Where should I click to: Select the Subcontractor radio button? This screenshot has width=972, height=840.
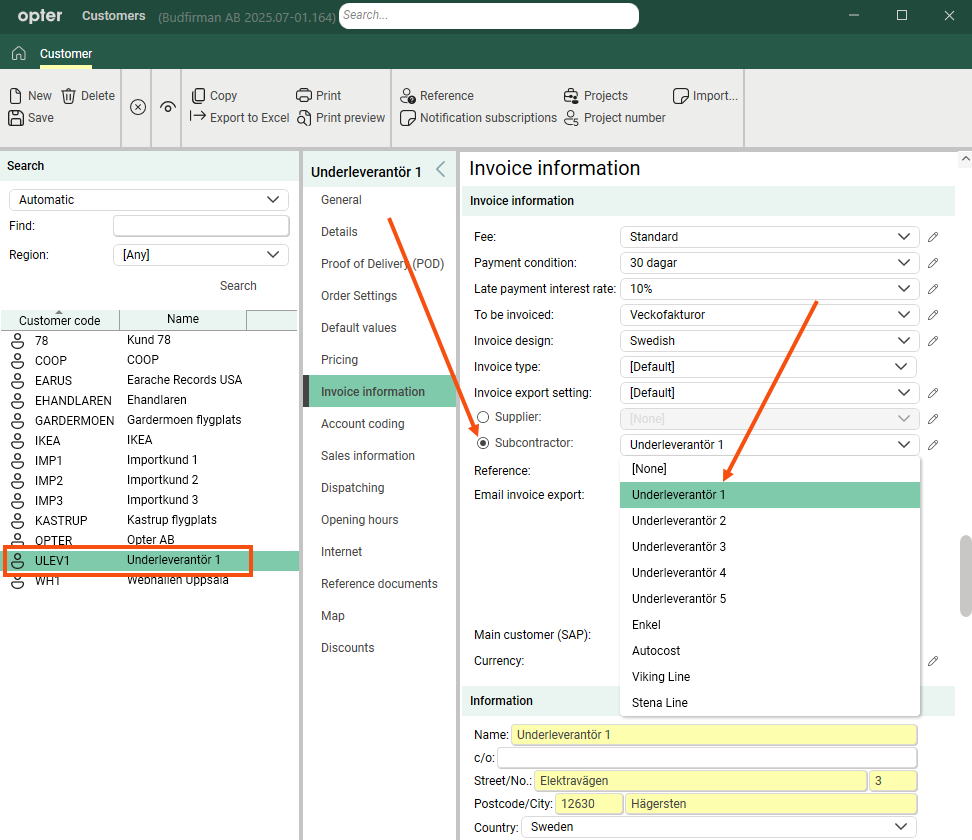coord(484,443)
